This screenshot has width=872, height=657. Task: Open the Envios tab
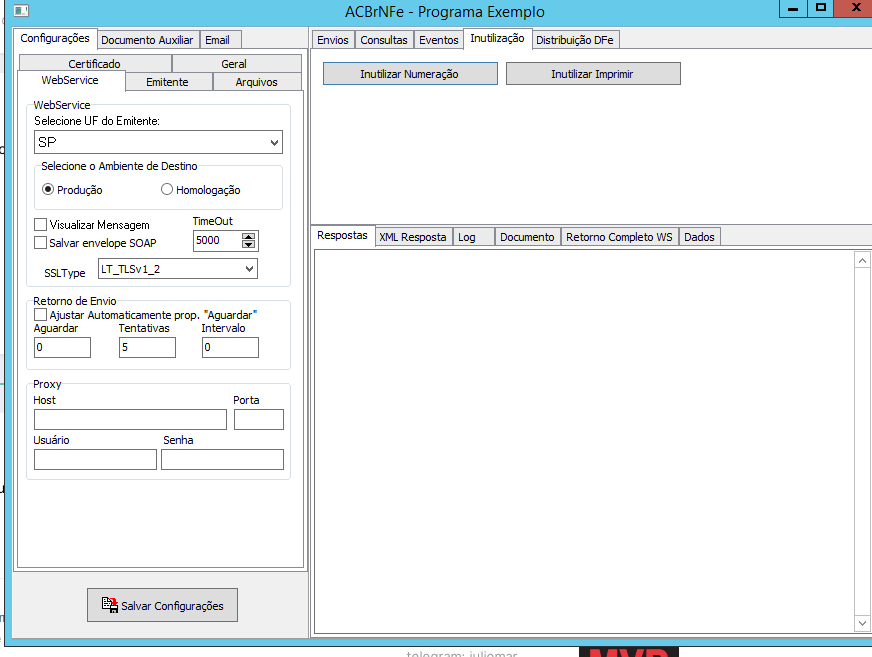(x=333, y=40)
